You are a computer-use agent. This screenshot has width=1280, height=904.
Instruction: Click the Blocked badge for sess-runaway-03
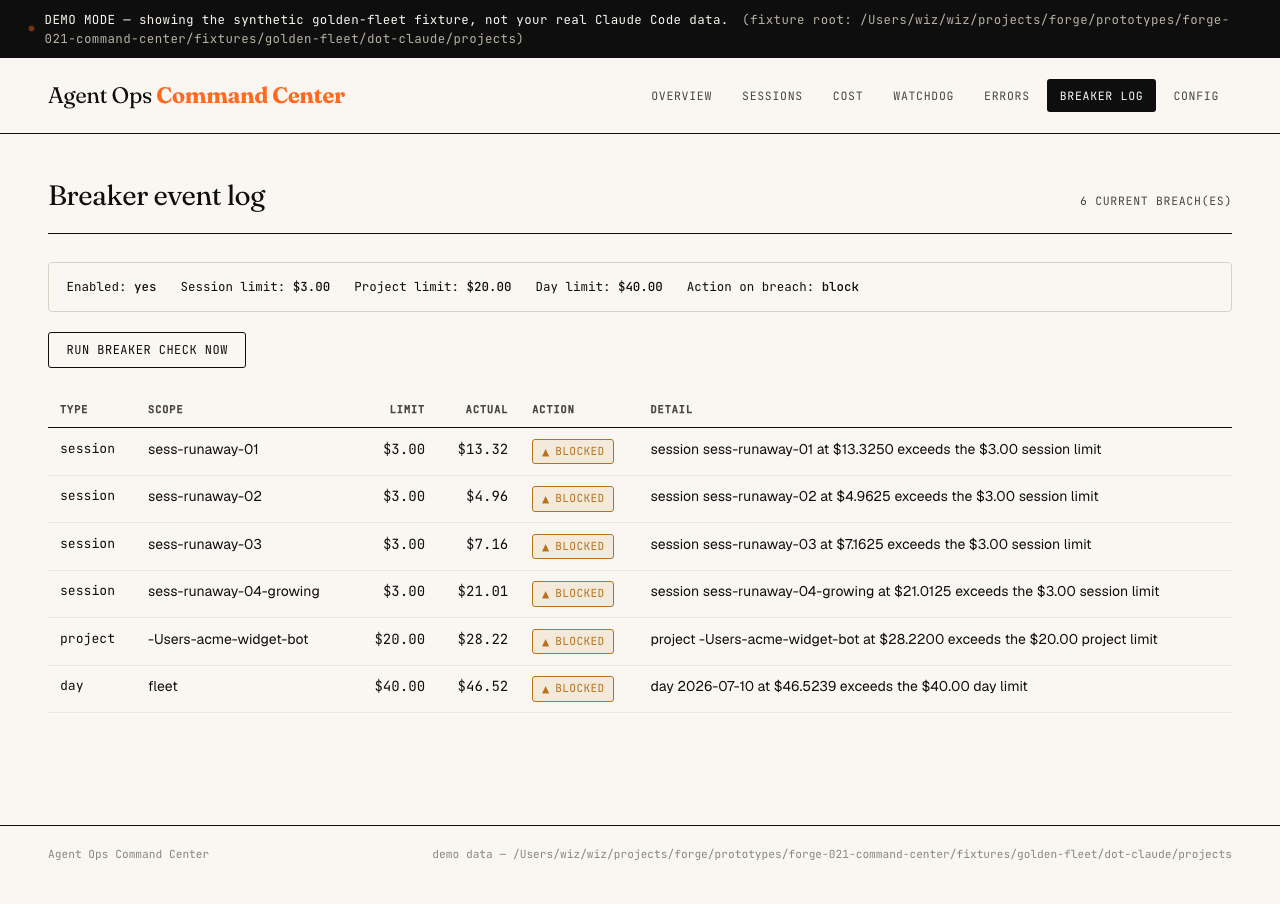click(x=573, y=546)
